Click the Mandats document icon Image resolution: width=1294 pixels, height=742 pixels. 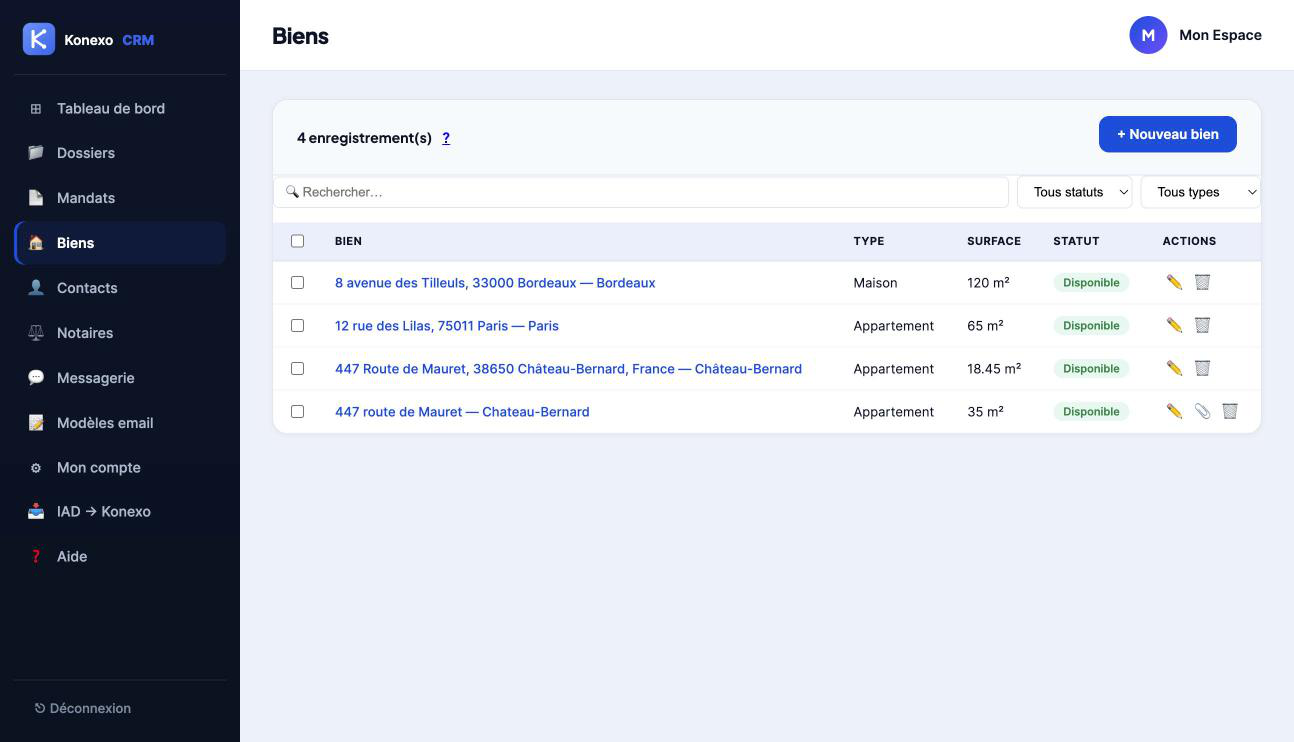[36, 198]
